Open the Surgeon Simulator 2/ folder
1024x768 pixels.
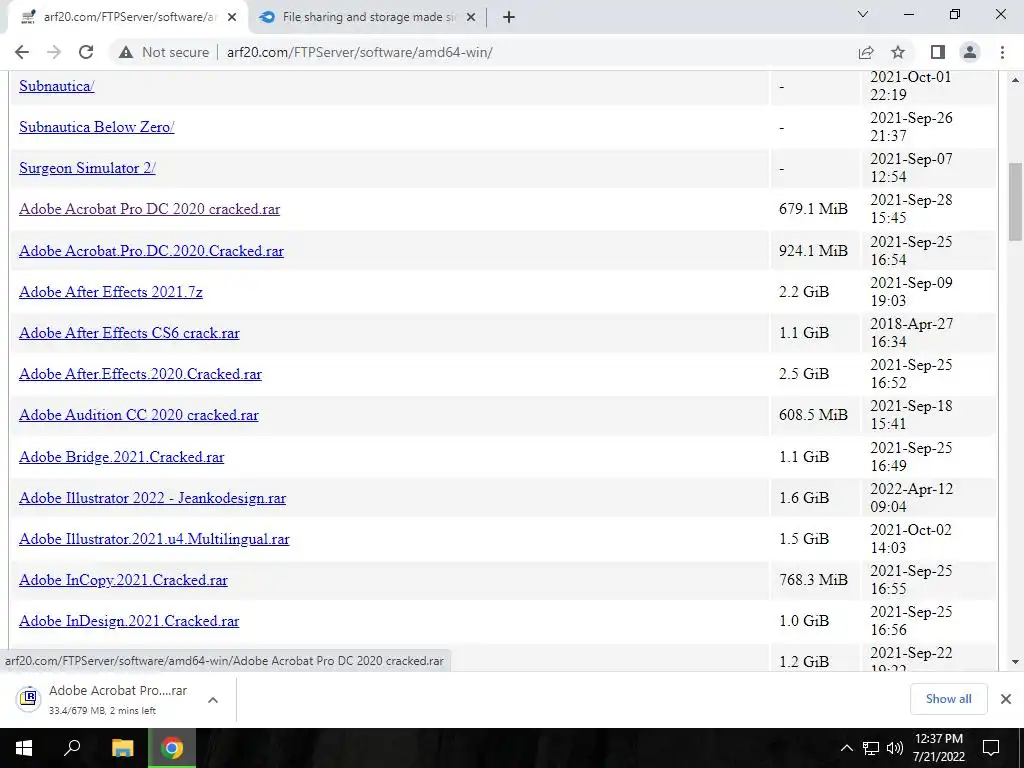coord(88,168)
